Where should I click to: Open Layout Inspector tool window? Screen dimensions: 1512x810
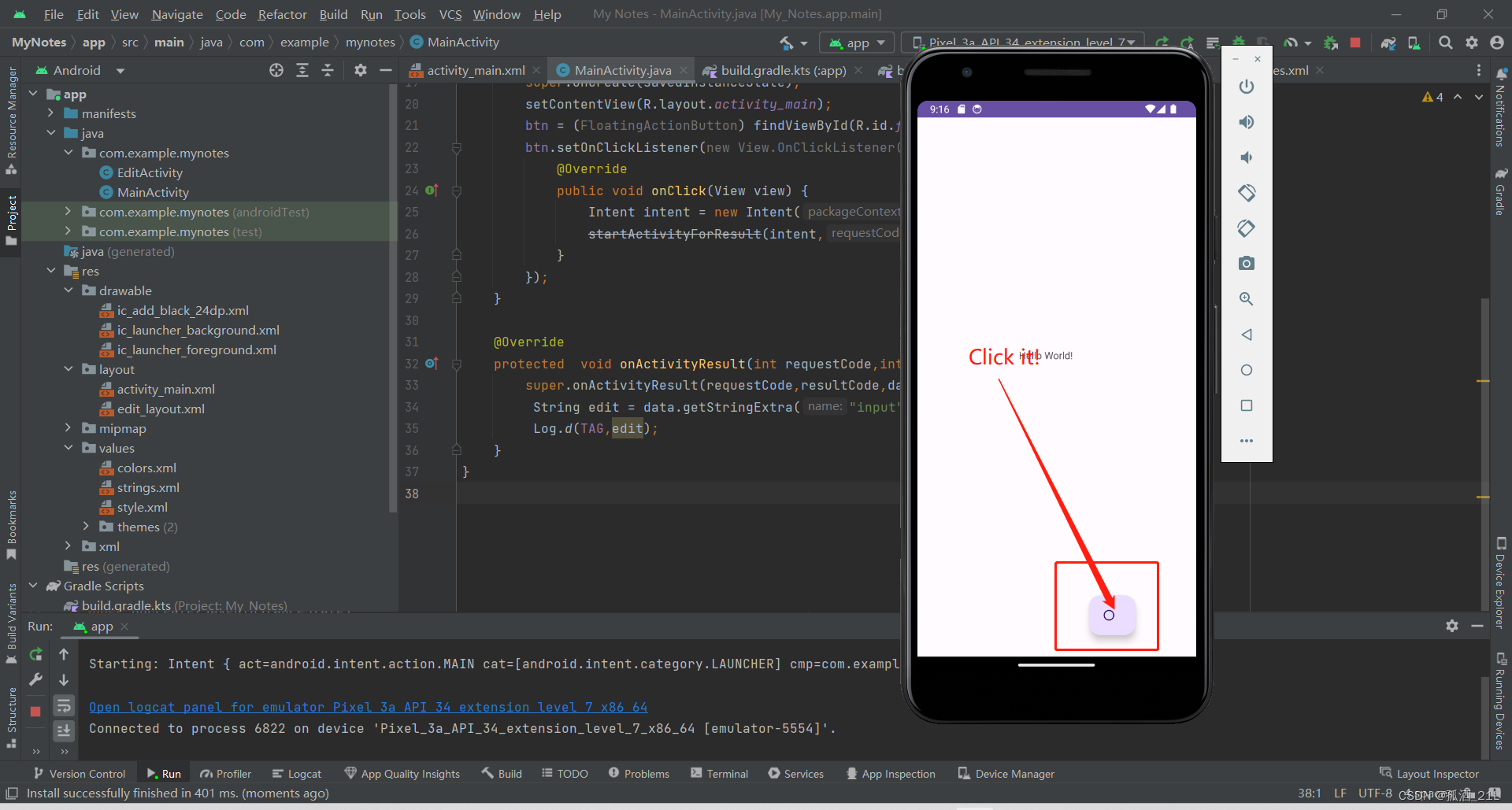pos(1429,774)
